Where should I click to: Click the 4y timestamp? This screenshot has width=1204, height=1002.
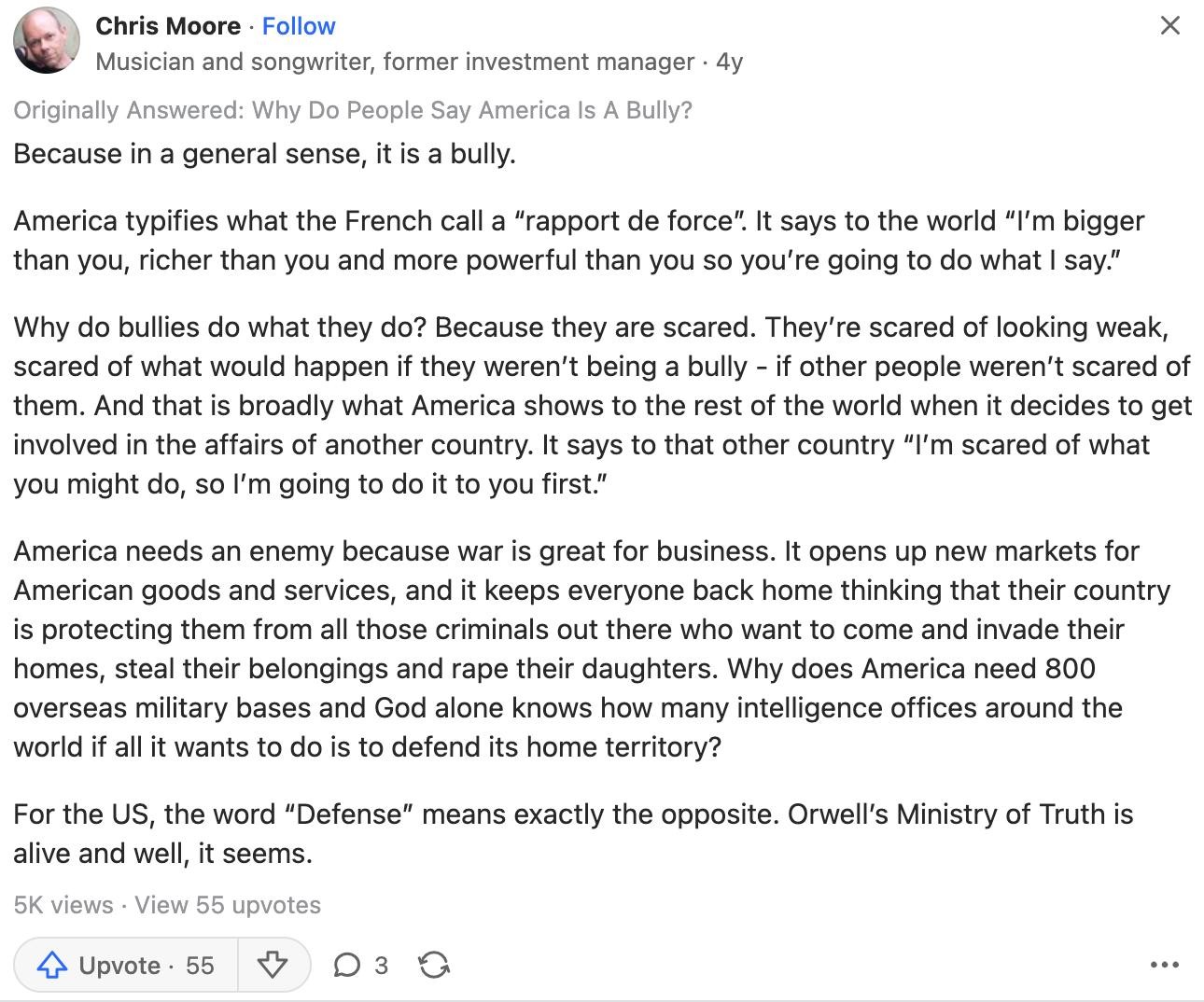coord(729,63)
